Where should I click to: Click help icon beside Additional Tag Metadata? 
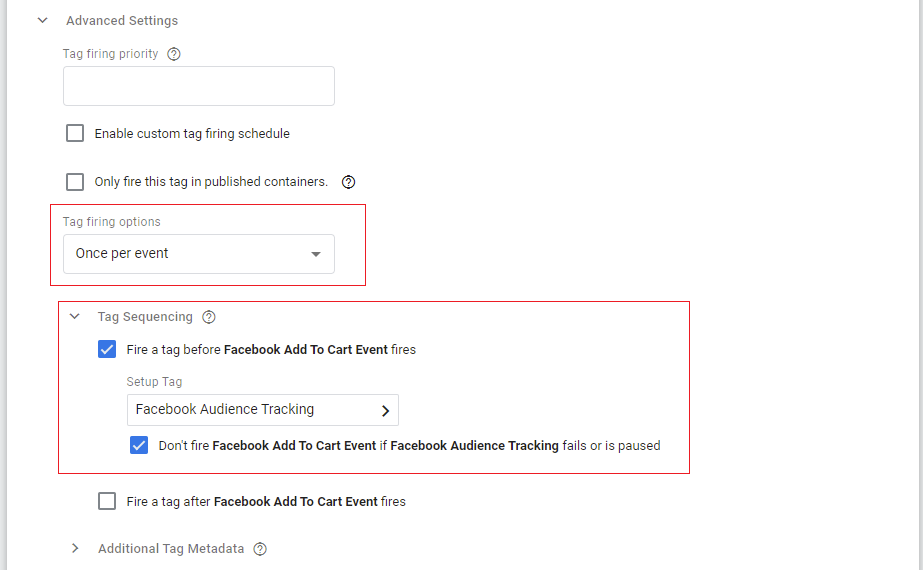(260, 549)
